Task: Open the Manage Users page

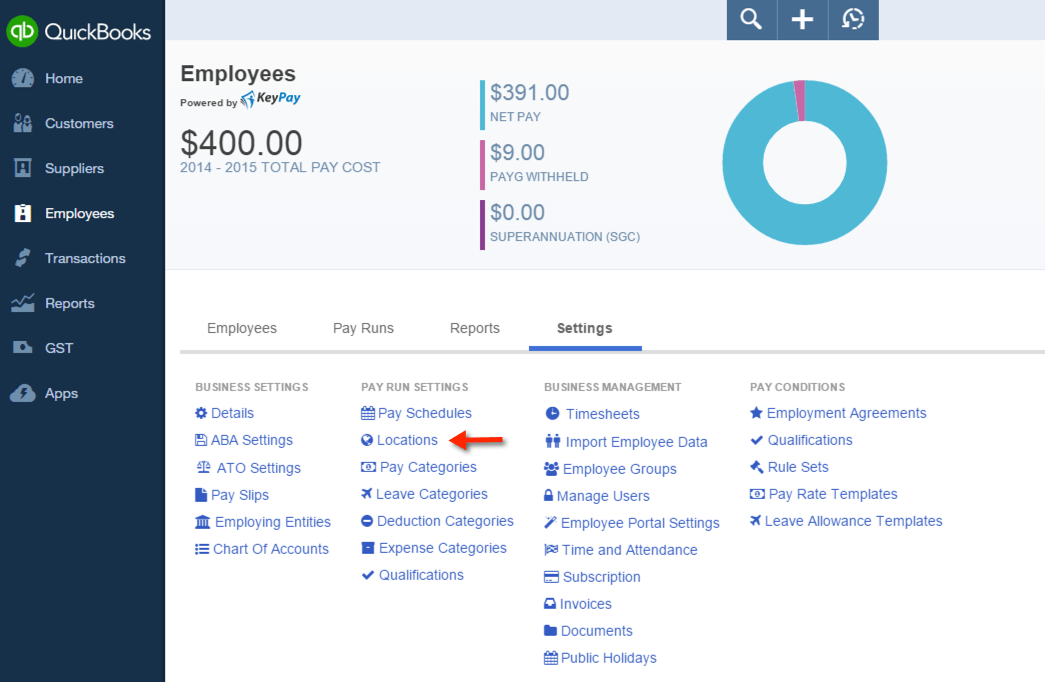Action: 605,495
